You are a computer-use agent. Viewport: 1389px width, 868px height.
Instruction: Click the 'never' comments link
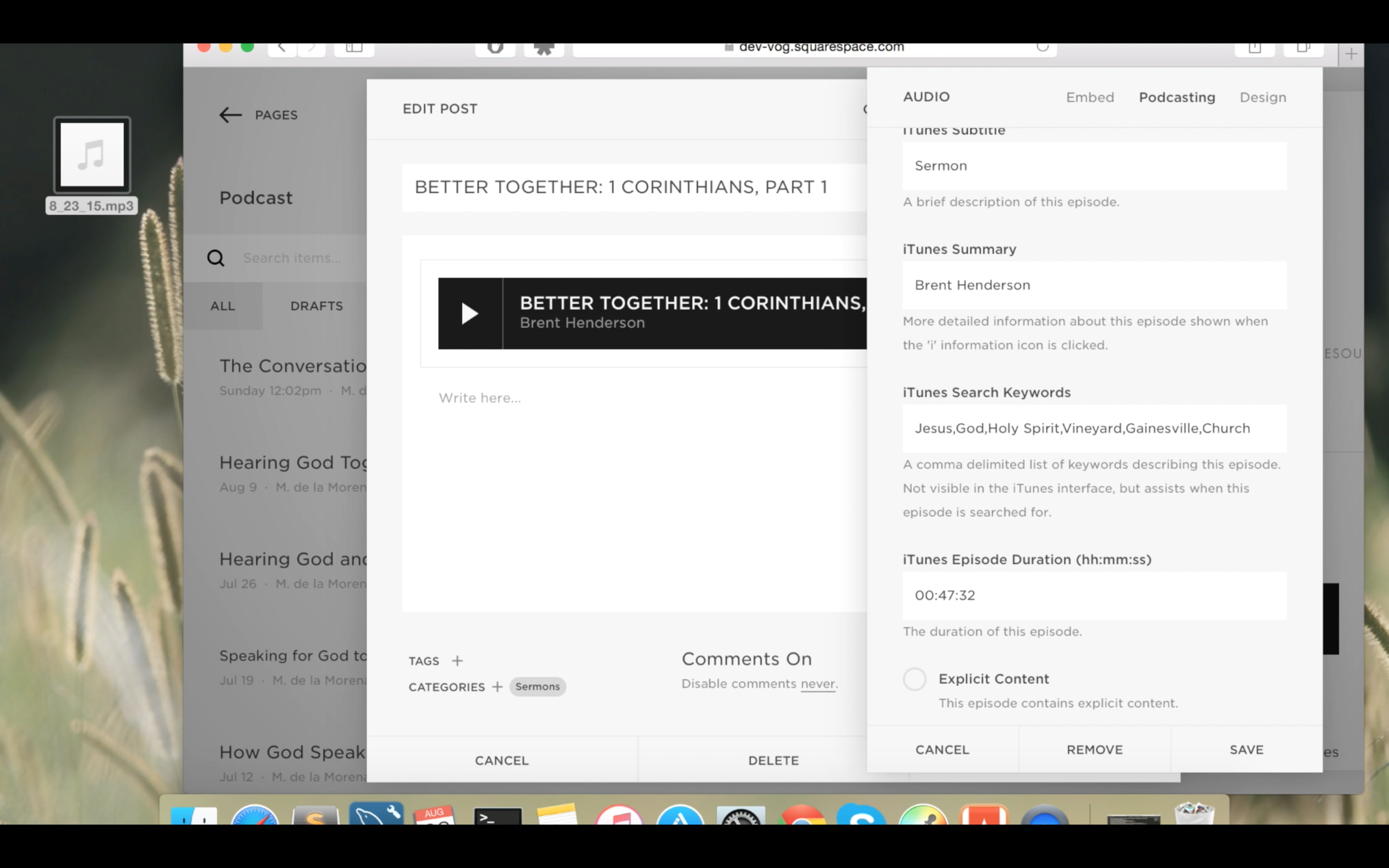(x=818, y=684)
